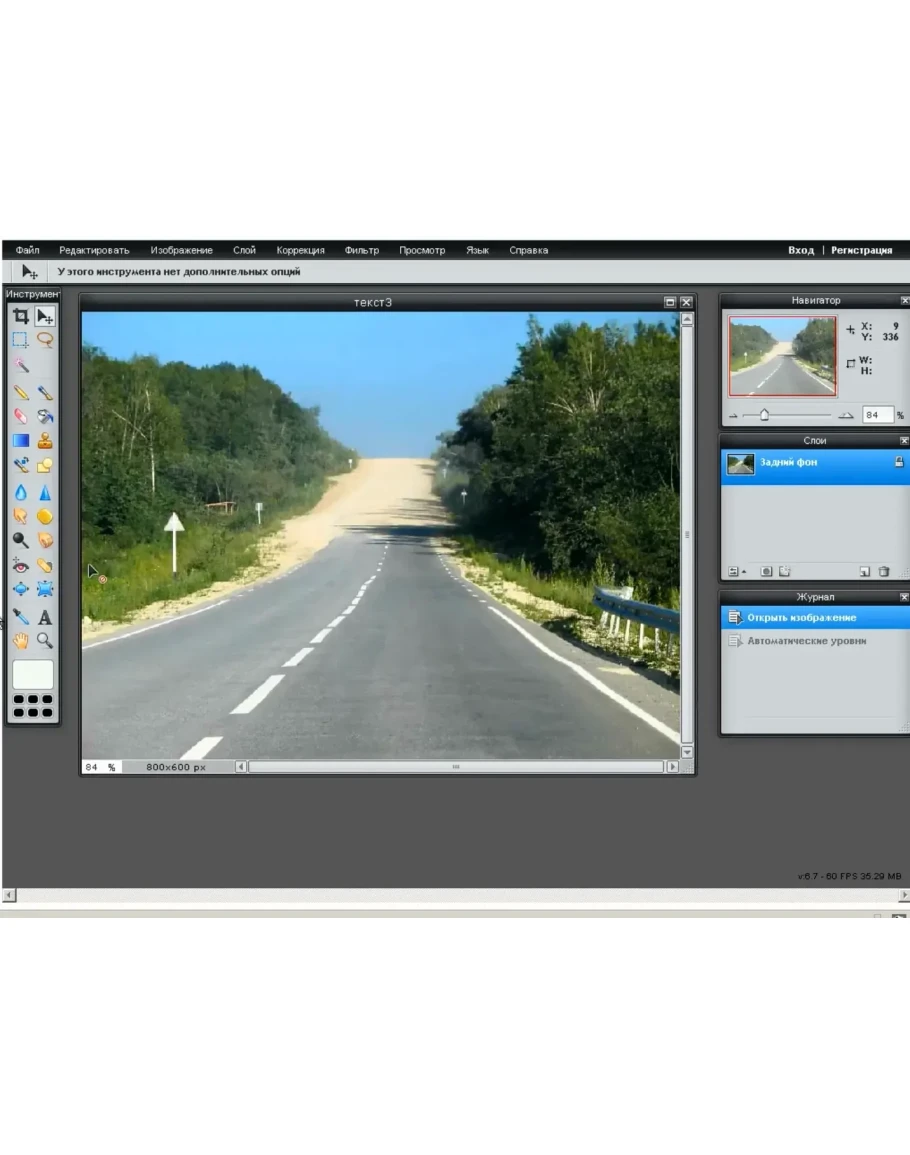910x1155 pixels.
Task: Open the Фильтр menu
Action: pos(361,250)
